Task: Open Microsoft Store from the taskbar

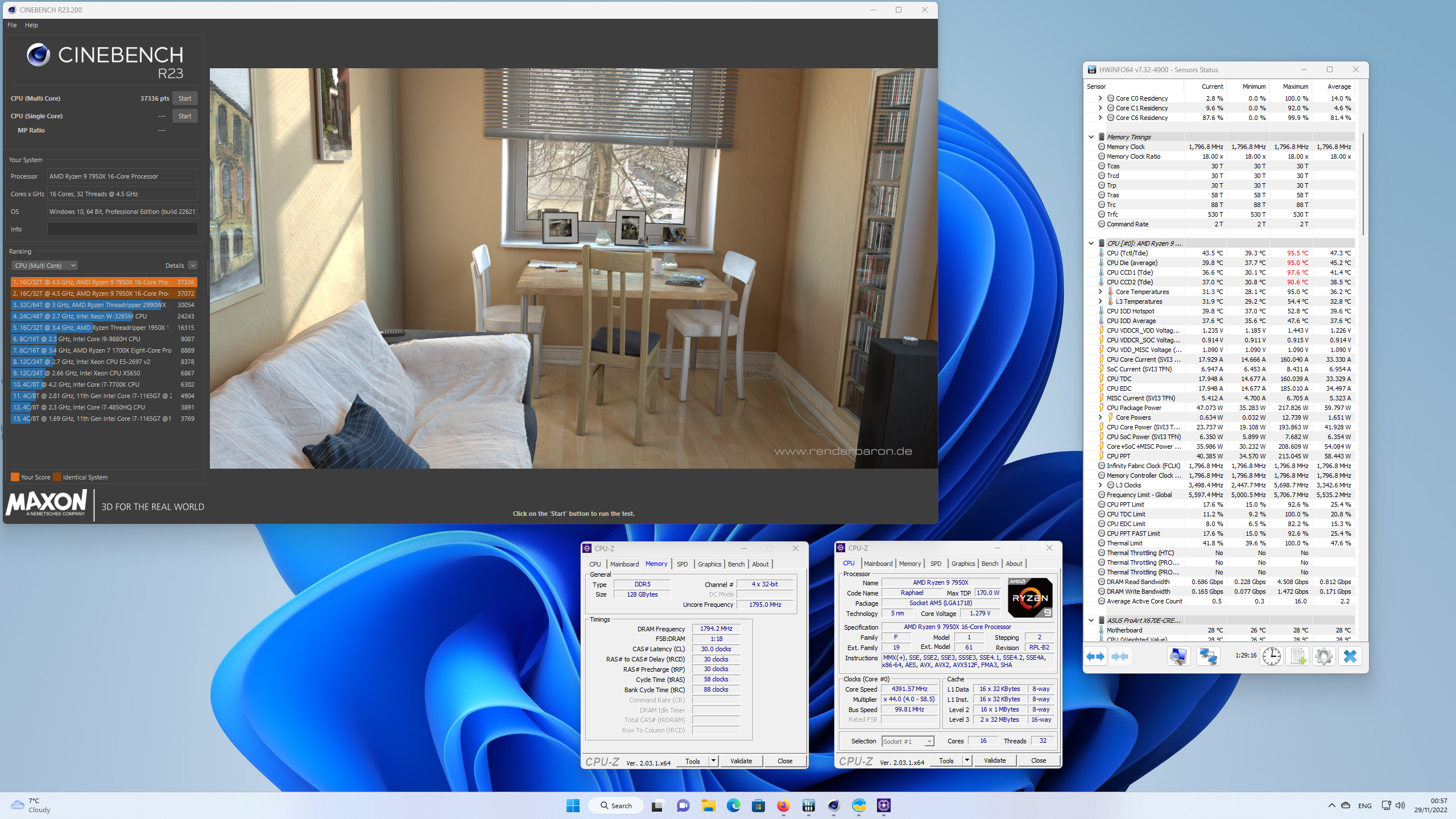Action: (x=759, y=805)
